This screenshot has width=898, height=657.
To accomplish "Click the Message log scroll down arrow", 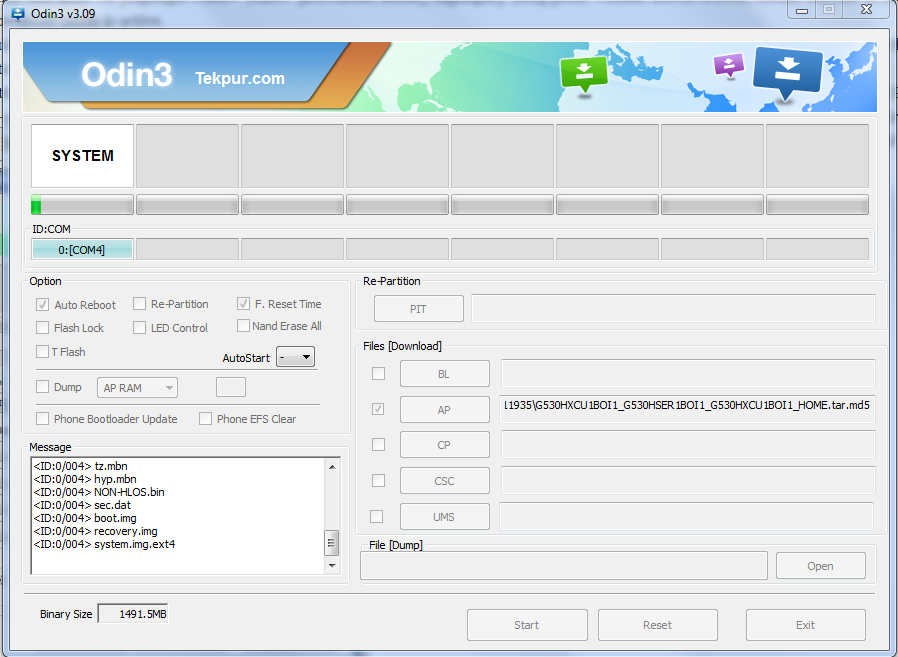I will pos(332,565).
